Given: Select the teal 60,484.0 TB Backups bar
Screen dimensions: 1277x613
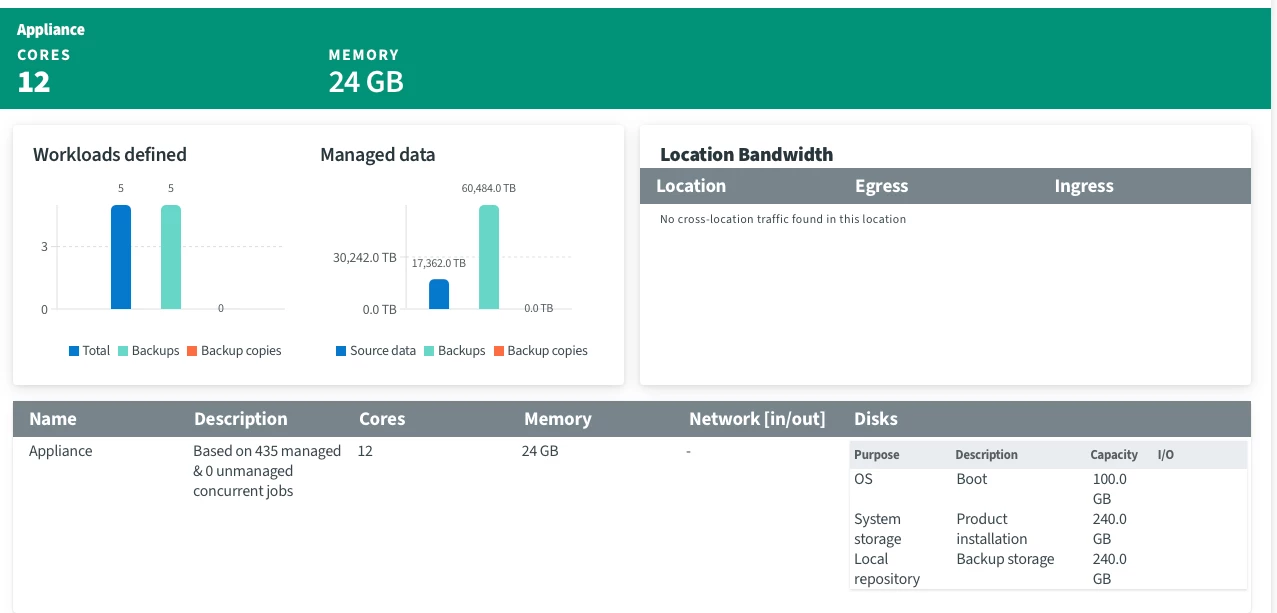Looking at the screenshot, I should [489, 257].
